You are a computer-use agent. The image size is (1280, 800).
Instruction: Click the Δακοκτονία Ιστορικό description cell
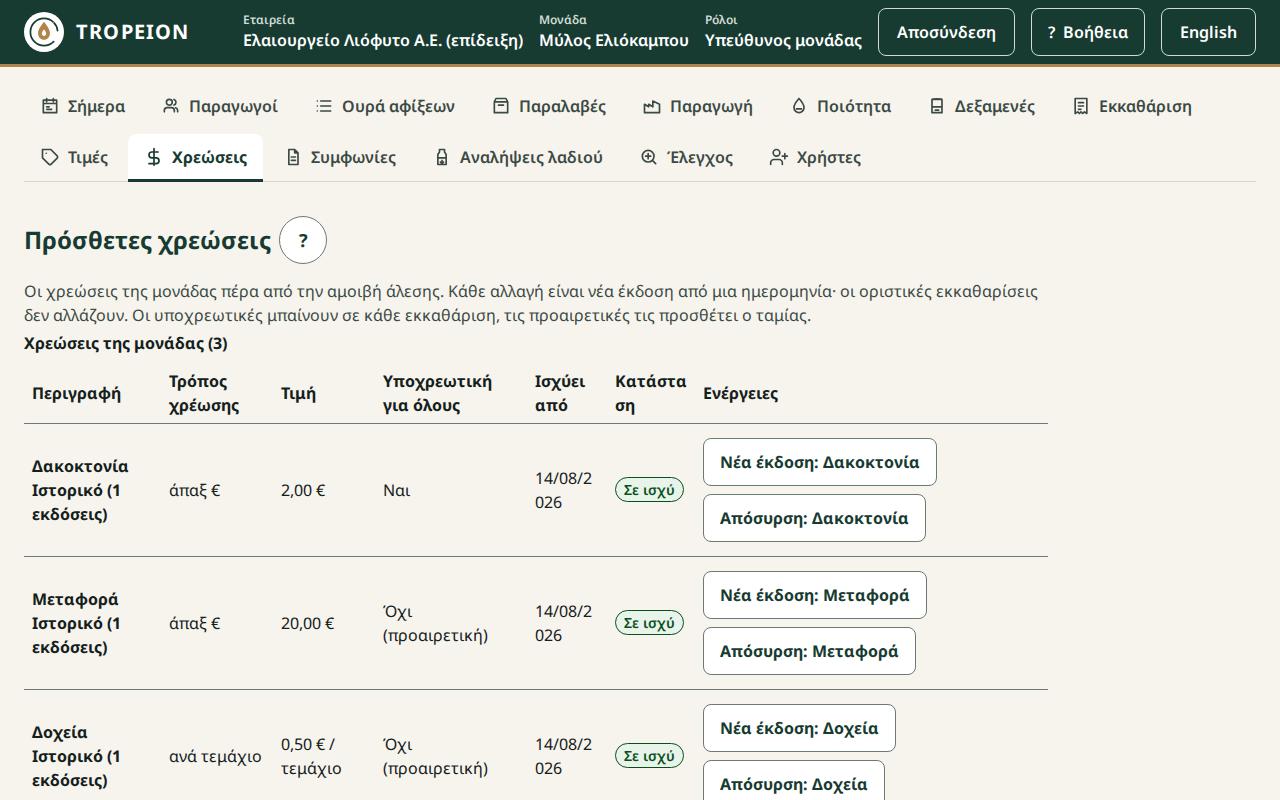[92, 490]
